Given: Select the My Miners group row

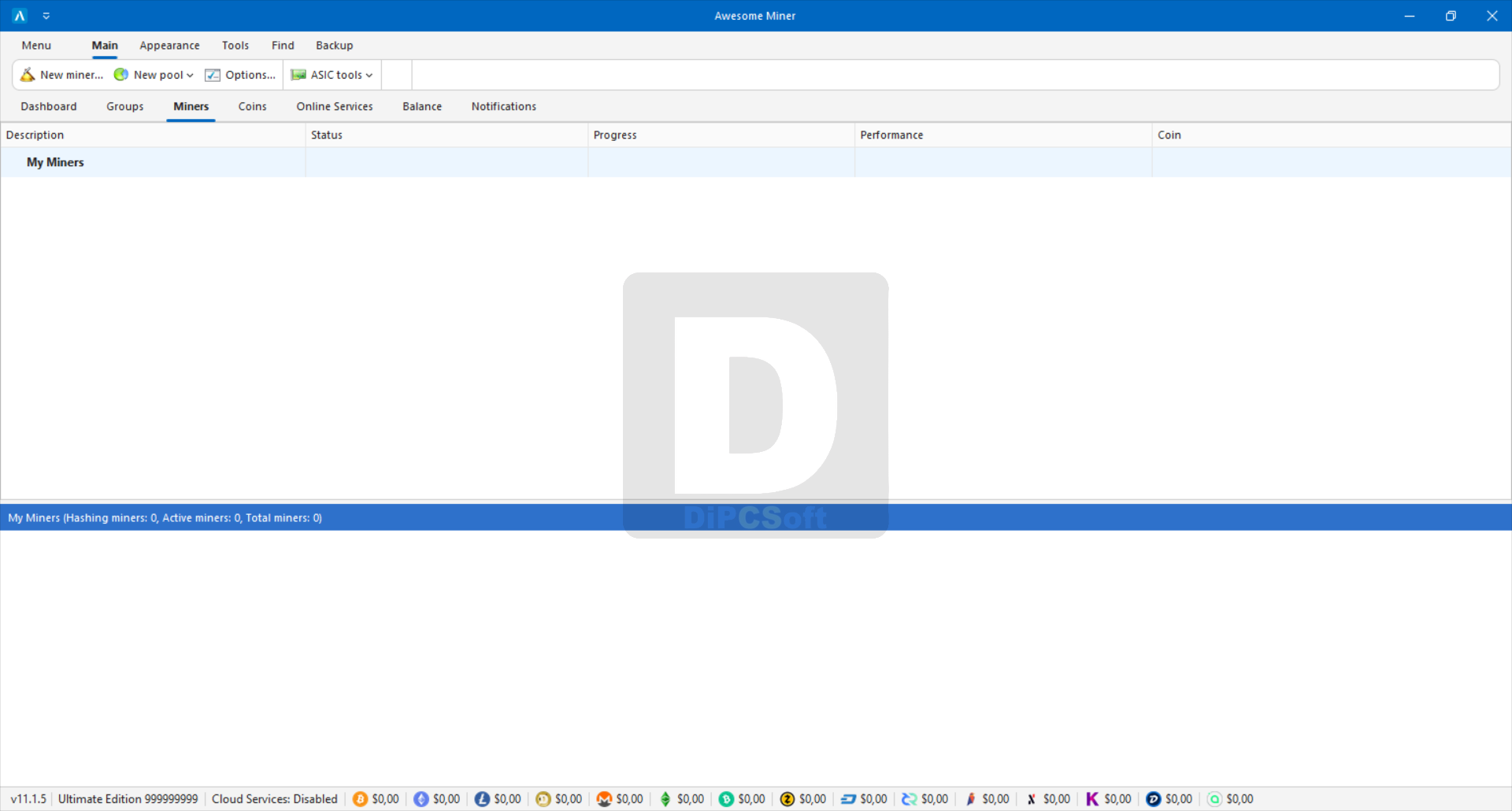Looking at the screenshot, I should 756,162.
